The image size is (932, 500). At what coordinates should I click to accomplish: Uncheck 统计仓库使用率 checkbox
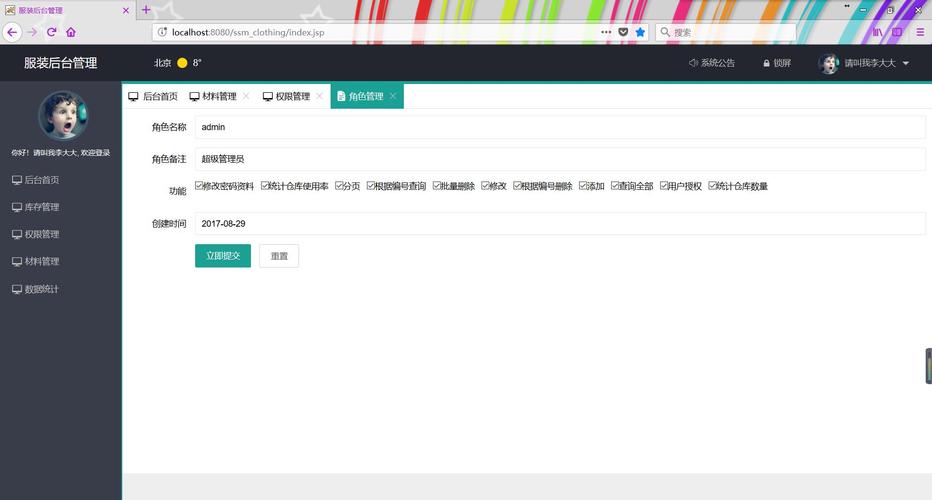click(265, 185)
